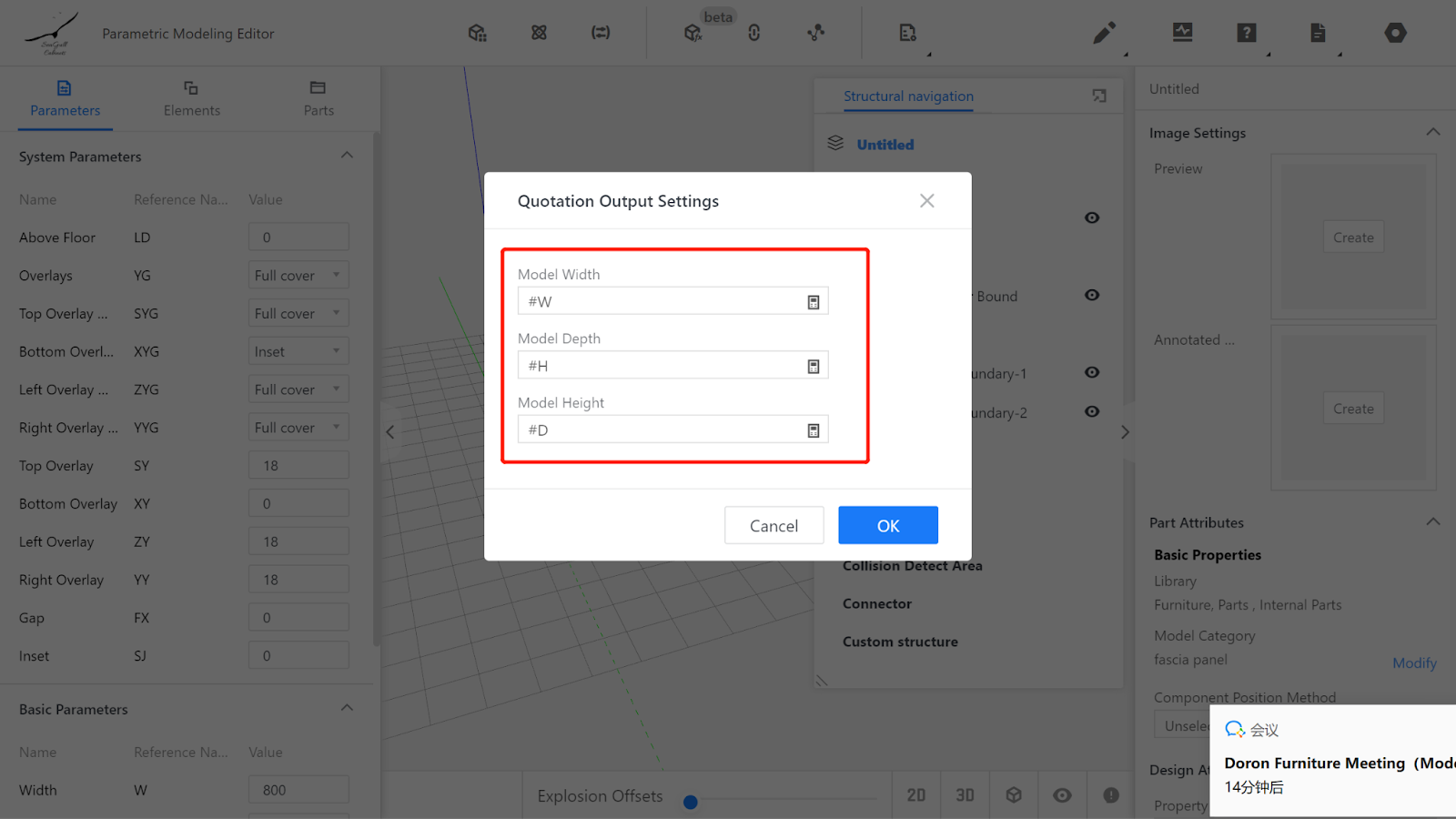Viewport: 1456px width, 819px height.
Task: Click the Explosion Offsets slider handle
Action: tap(691, 802)
